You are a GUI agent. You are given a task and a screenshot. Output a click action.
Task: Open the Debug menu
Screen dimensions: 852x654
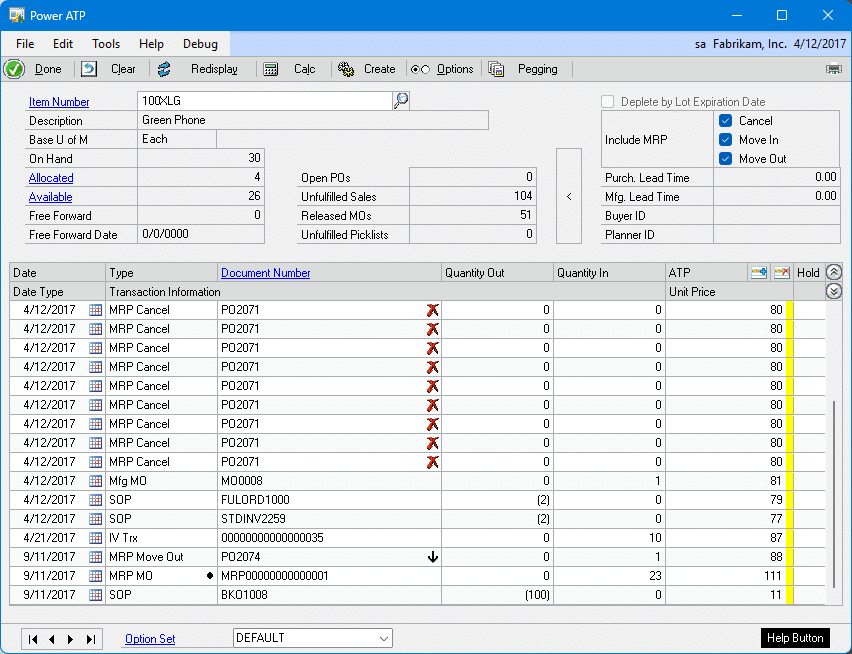click(200, 44)
